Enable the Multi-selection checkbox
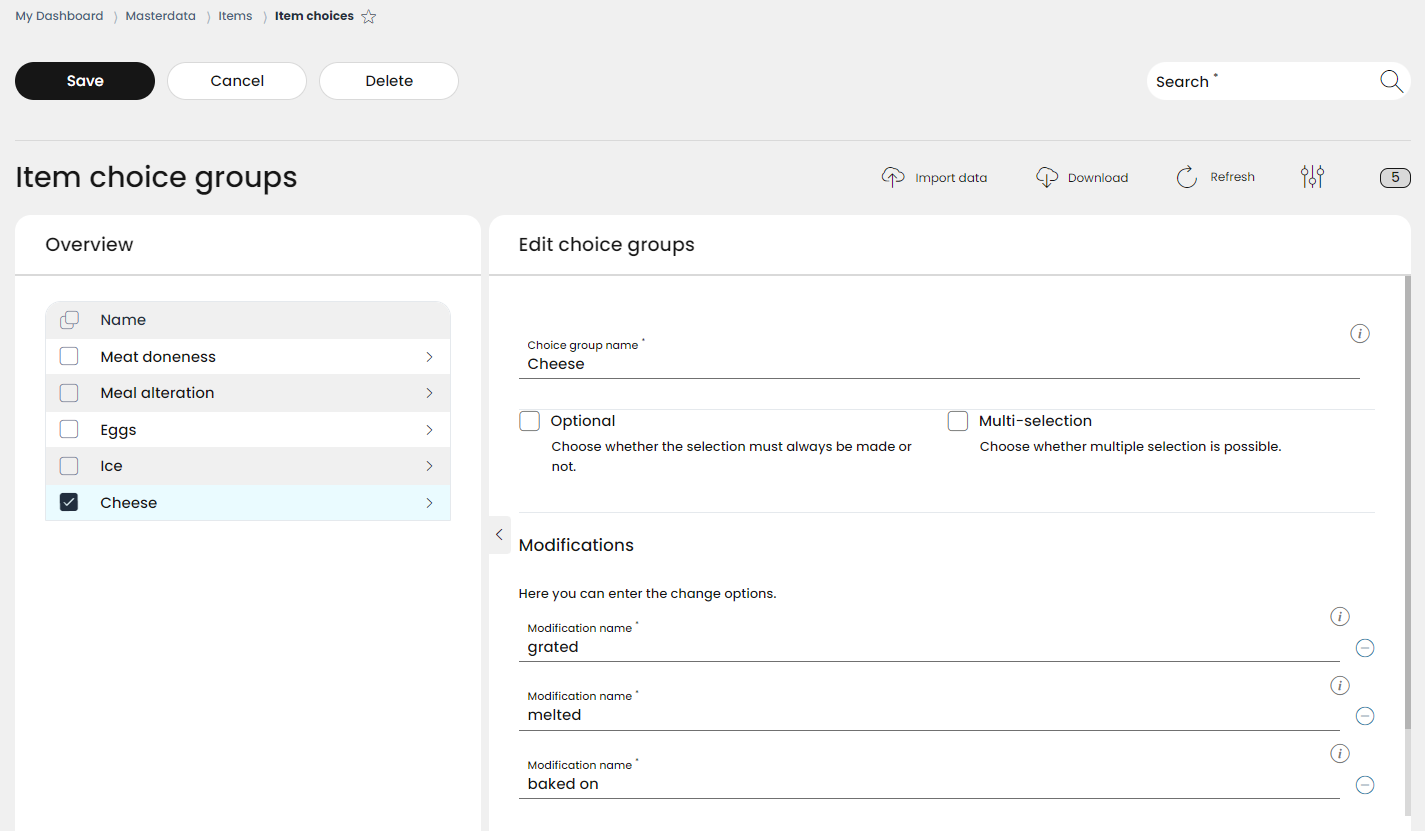Viewport: 1425px width, 831px height. pos(957,421)
